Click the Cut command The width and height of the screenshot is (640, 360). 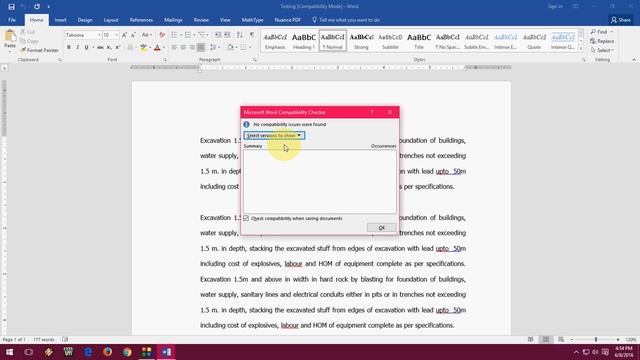(28, 32)
